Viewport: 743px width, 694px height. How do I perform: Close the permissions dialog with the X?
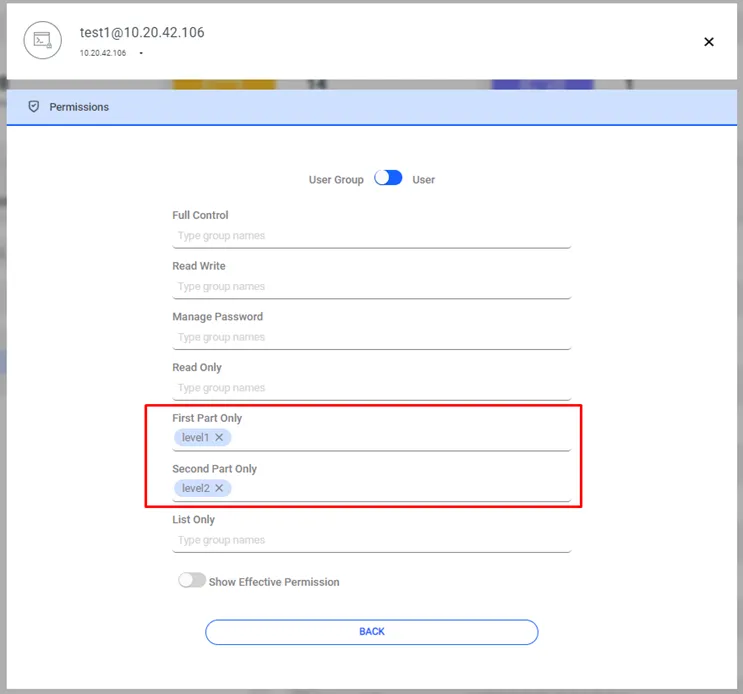708,42
